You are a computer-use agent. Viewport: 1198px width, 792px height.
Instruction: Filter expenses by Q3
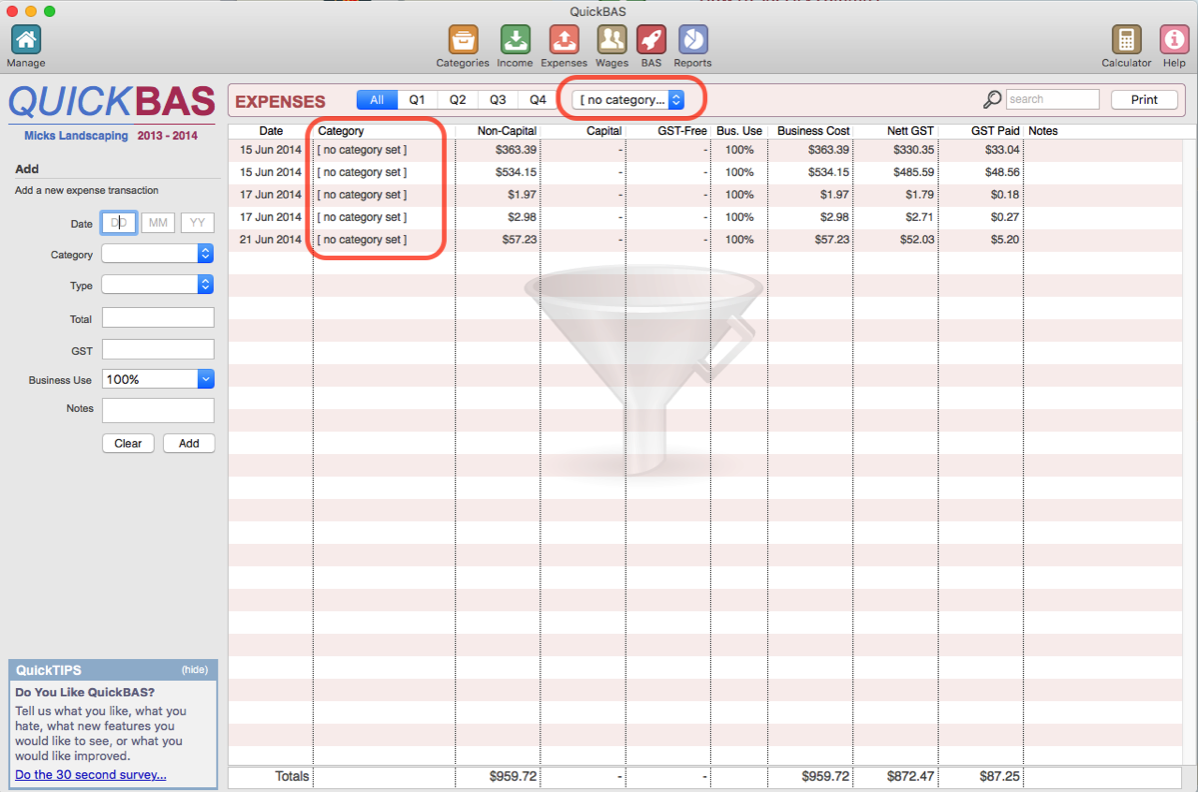(498, 100)
